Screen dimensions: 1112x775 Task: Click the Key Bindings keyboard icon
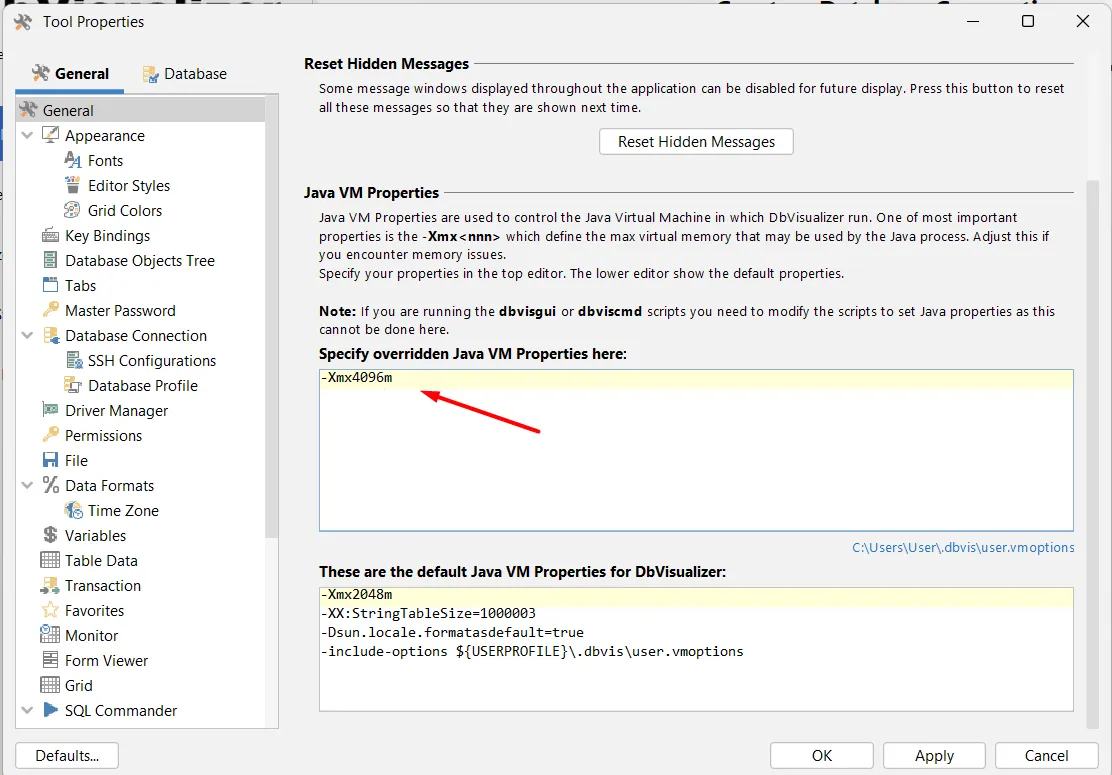[50, 235]
